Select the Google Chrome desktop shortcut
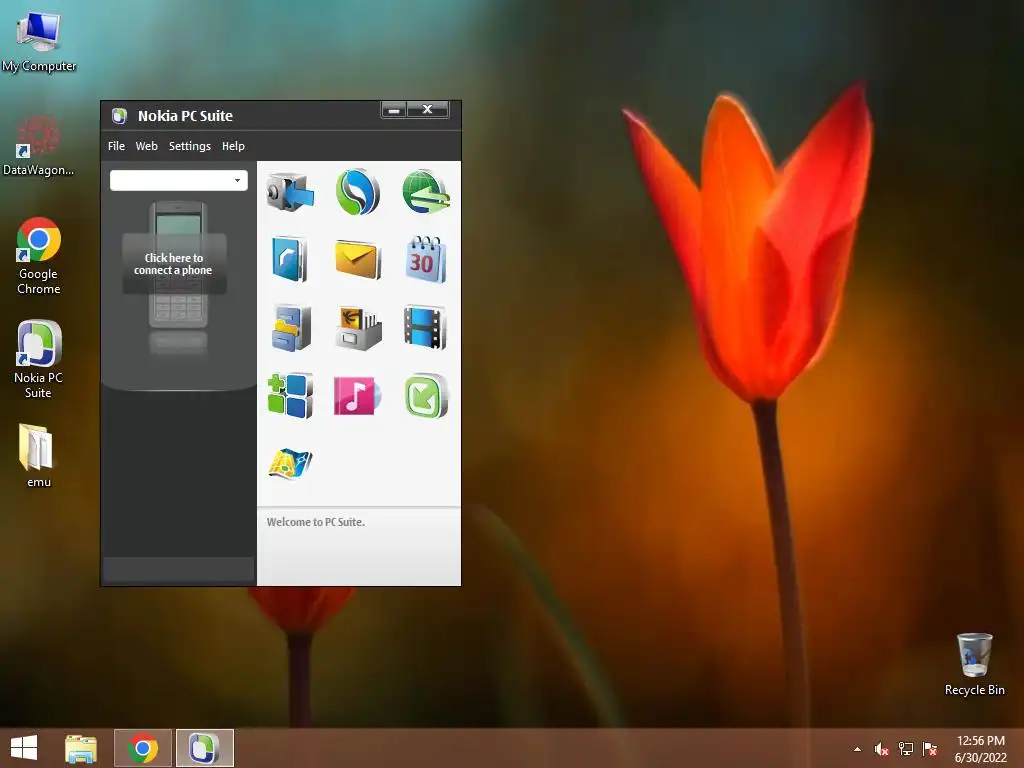The height and width of the screenshot is (768, 1024). coord(39,256)
